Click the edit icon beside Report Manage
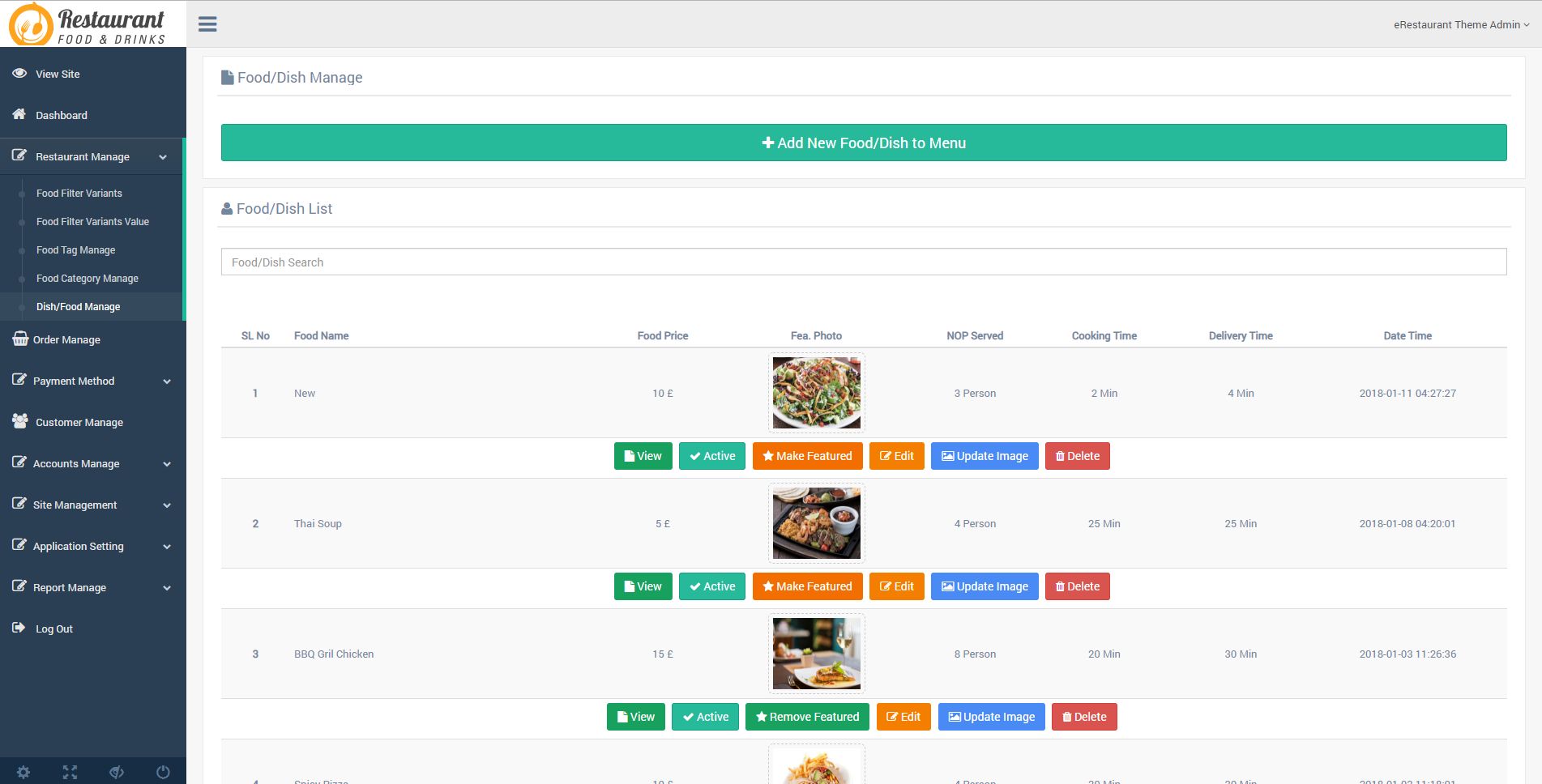This screenshot has height=784, width=1542. pos(19,586)
